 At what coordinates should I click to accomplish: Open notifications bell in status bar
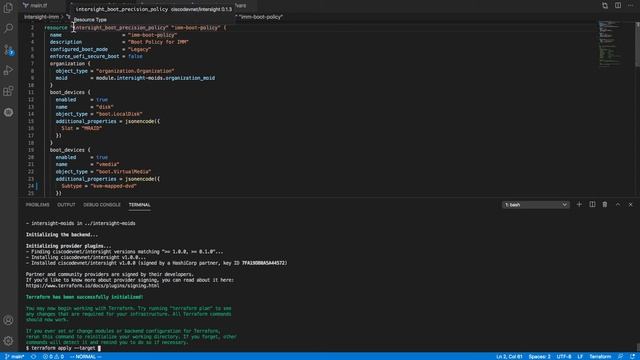[x=632, y=356]
